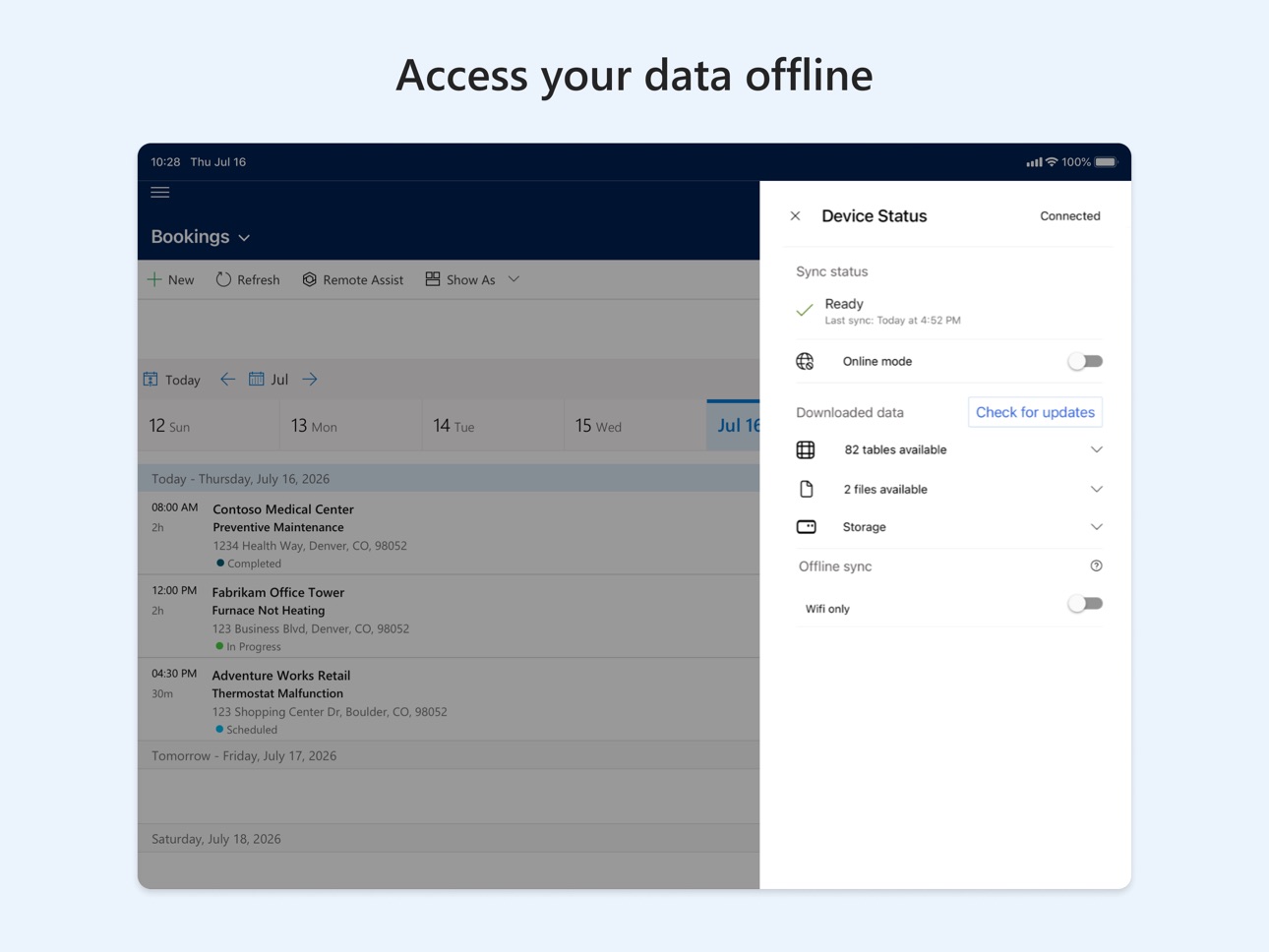Jump to Today in the calendar
1269x952 pixels.
(183, 380)
